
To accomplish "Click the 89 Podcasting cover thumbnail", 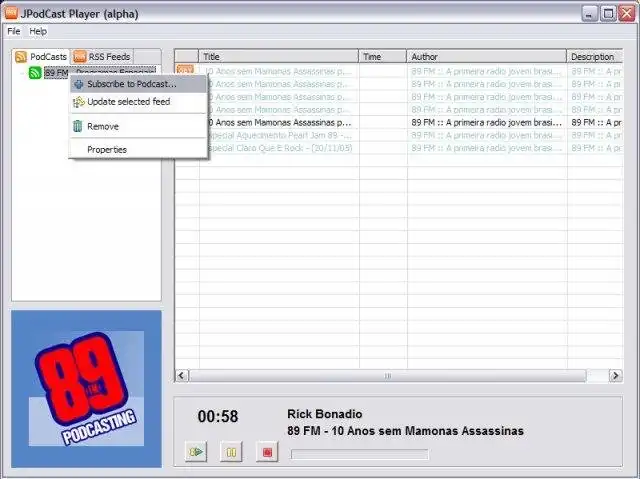I will tap(86, 389).
